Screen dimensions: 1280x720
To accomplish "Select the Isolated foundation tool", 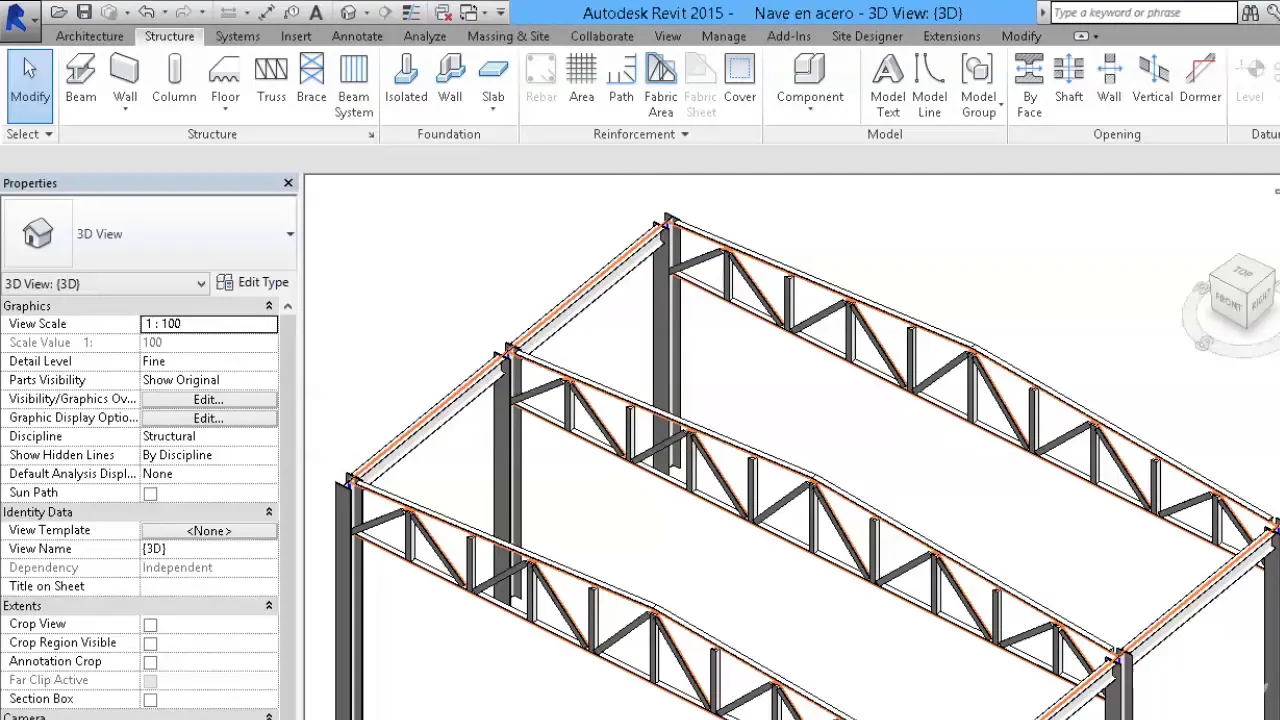I will (x=406, y=79).
